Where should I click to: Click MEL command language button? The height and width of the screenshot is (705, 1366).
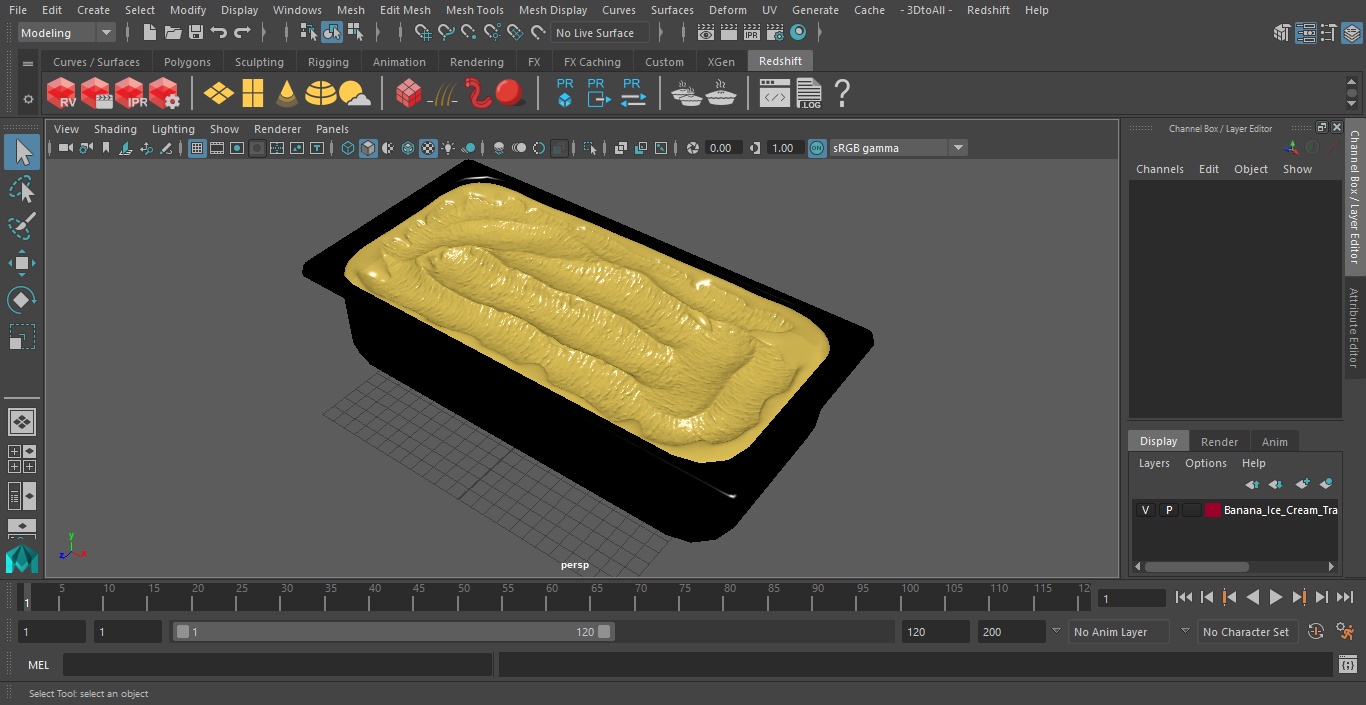coord(39,665)
